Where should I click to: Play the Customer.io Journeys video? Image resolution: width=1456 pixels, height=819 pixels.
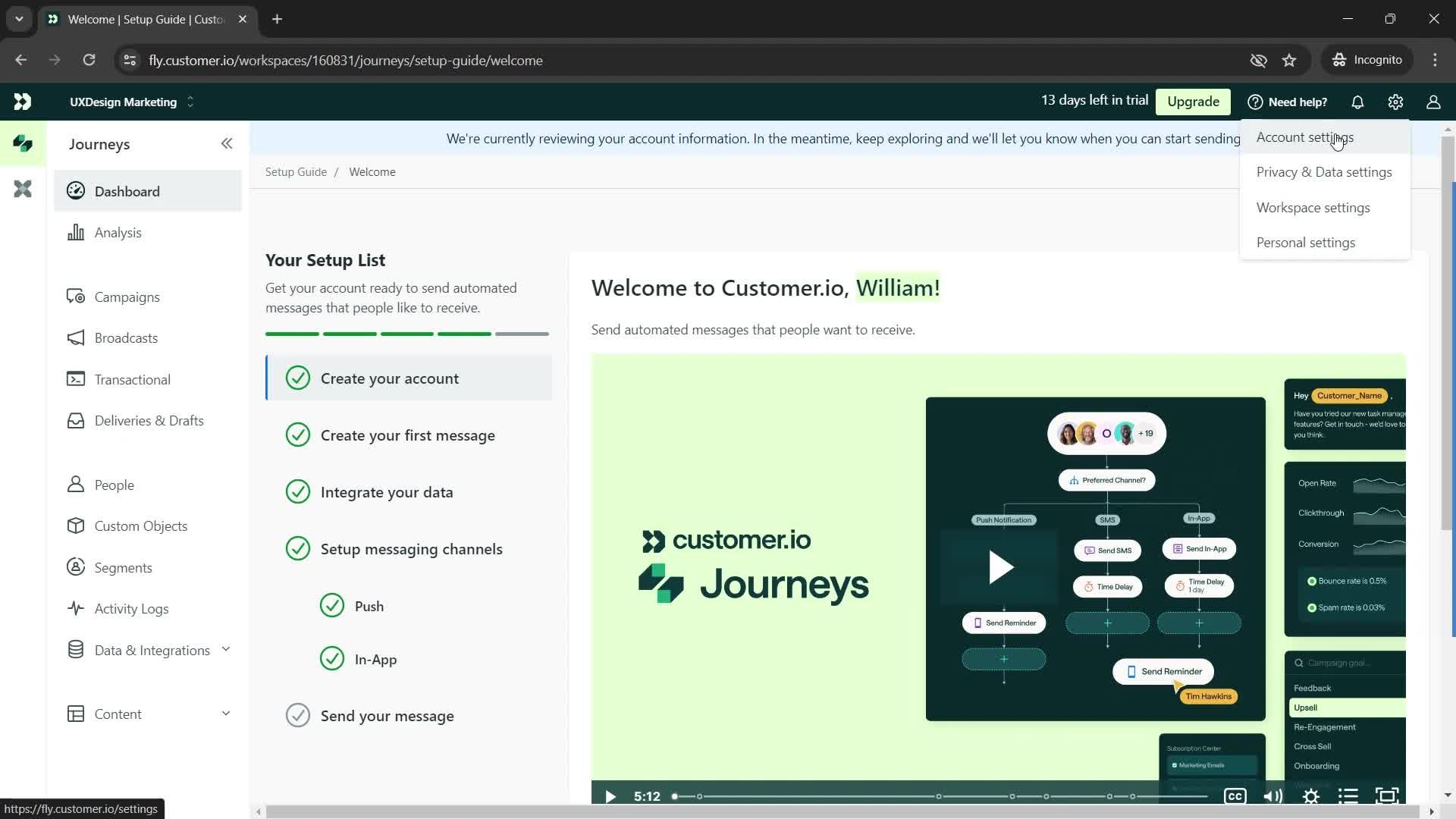click(1000, 567)
